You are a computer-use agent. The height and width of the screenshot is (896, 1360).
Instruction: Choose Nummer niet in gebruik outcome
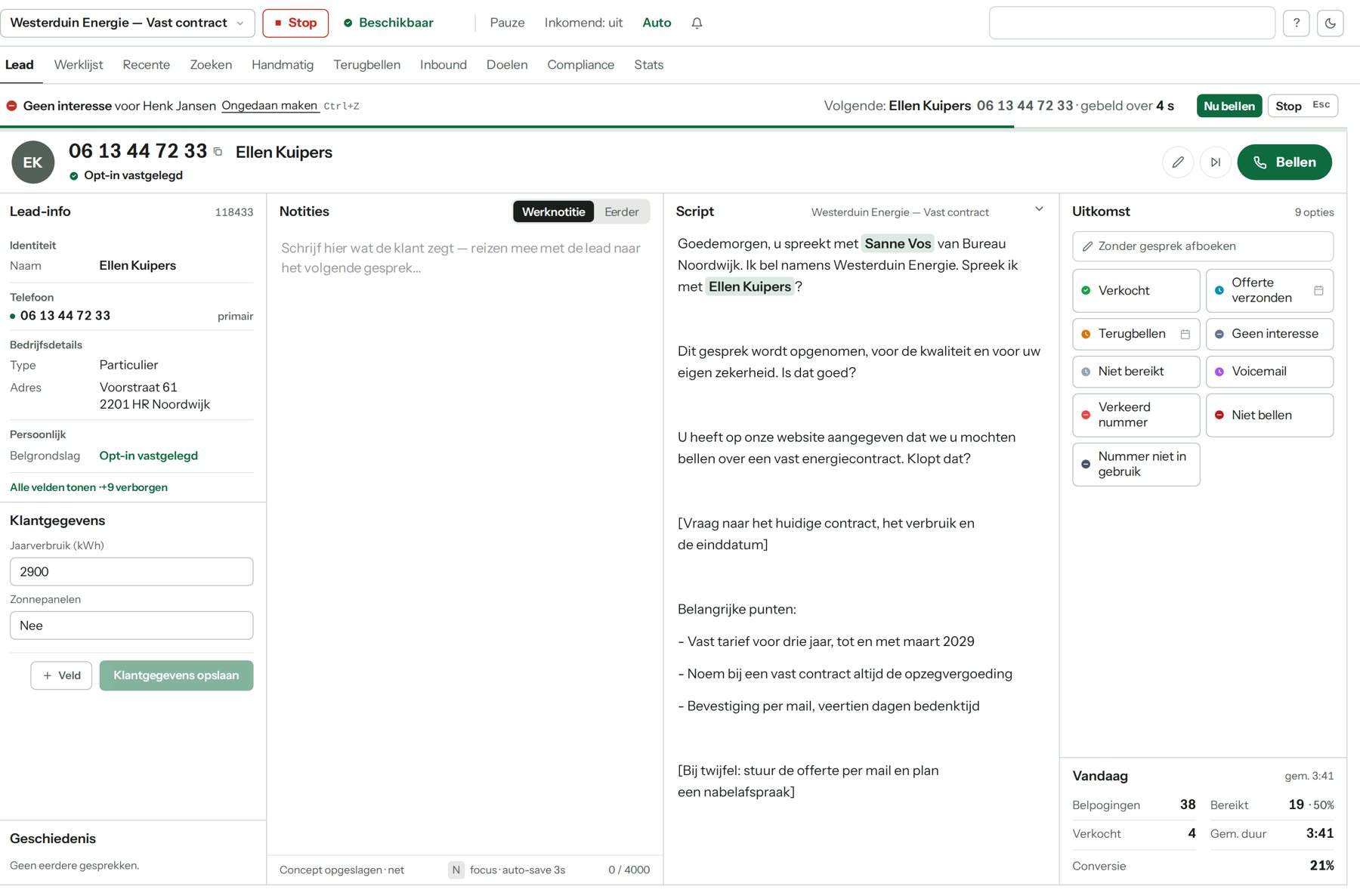[1136, 464]
